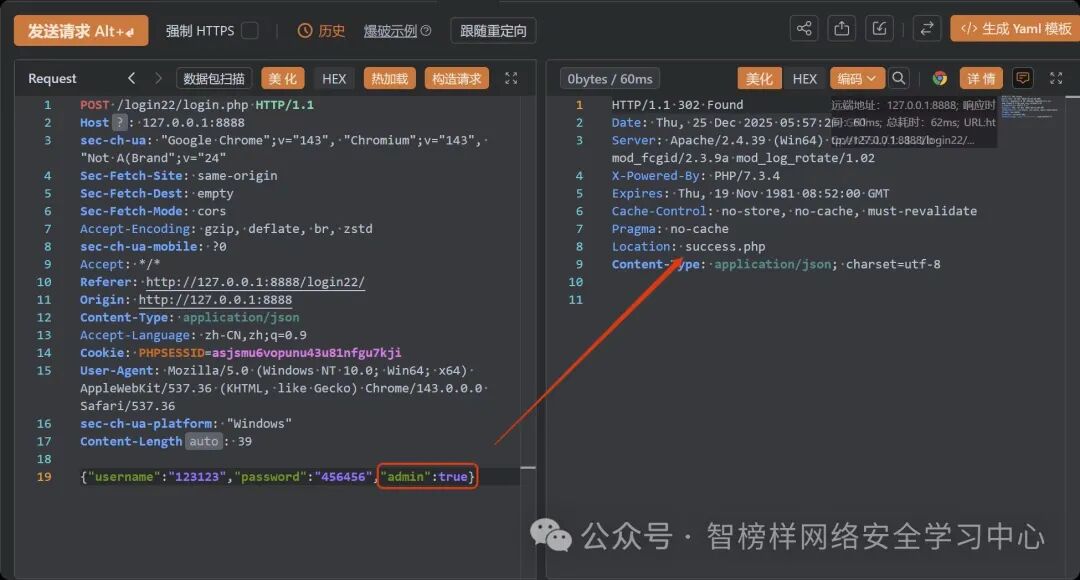Expand Request panel with fullscreen icon

click(x=511, y=78)
